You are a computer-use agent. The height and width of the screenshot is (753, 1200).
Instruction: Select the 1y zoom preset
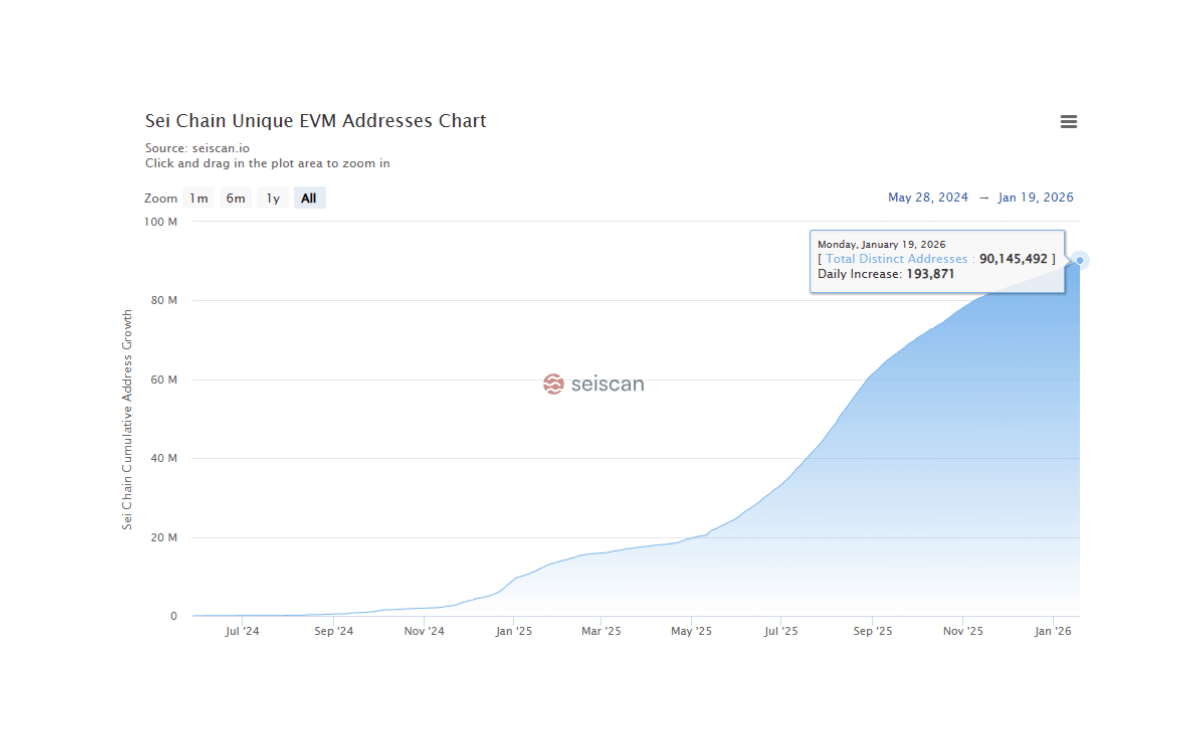click(272, 197)
